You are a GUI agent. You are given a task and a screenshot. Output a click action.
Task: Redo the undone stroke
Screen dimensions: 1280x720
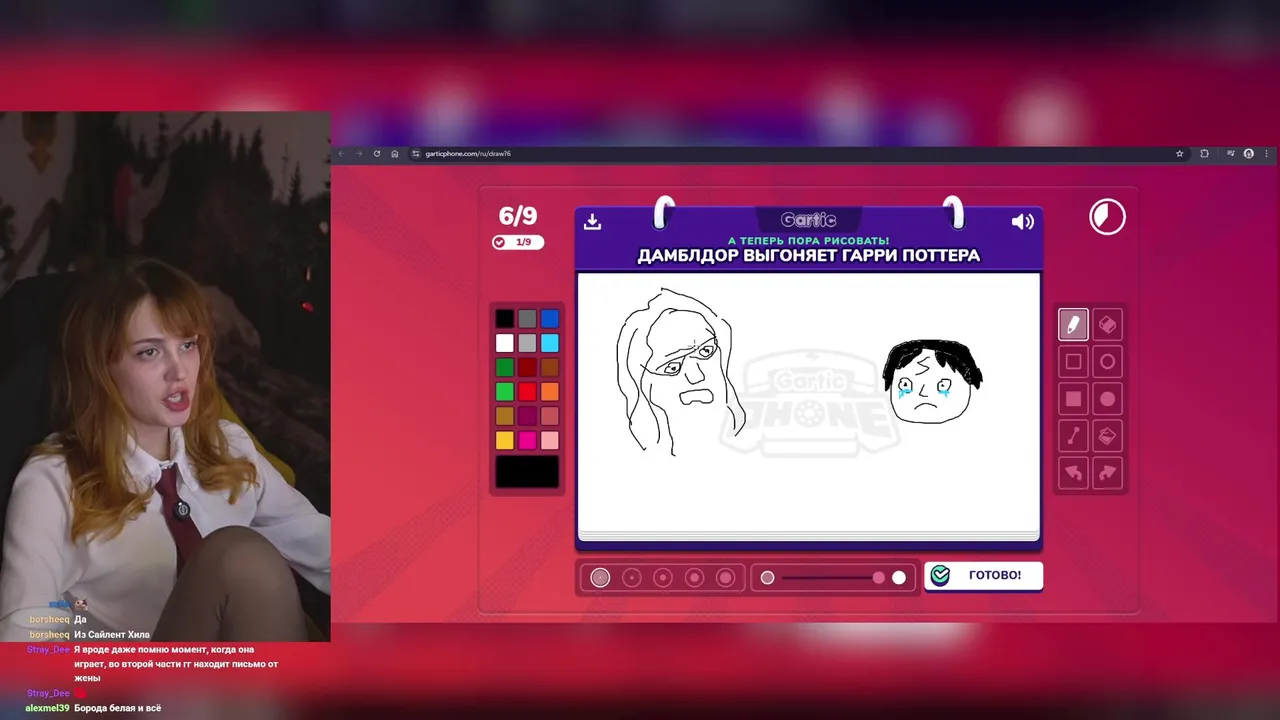(1107, 473)
